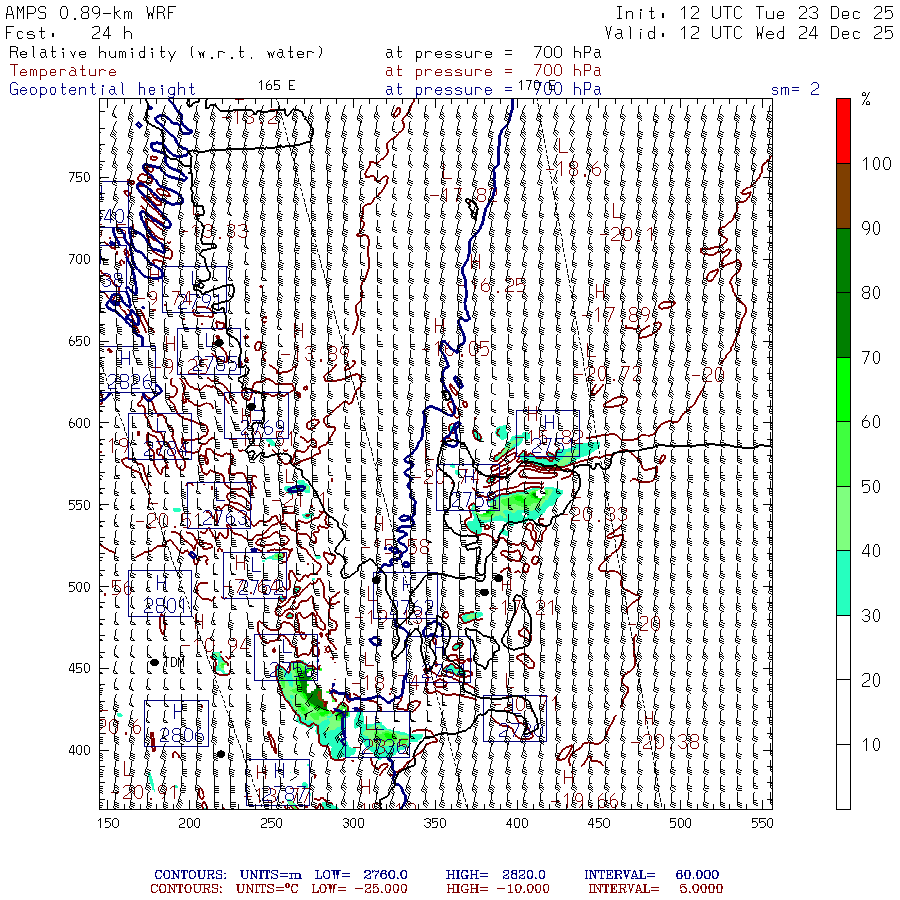The width and height of the screenshot is (900, 900).
Task: Click the '10' color bar tick label
Action: [x=871, y=745]
